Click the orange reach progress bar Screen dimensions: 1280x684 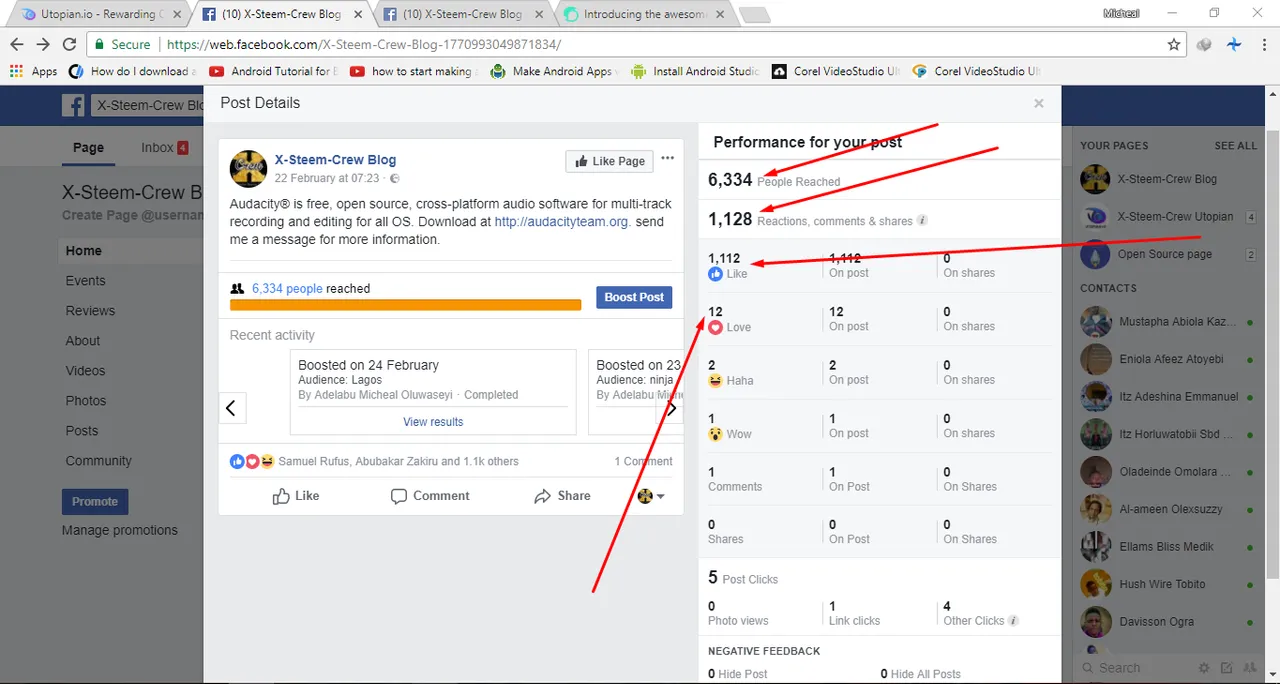(x=405, y=305)
